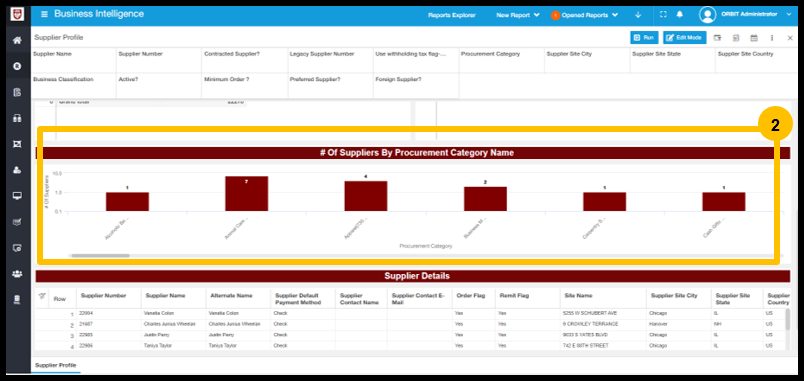Click the home icon in sidebar

(x=17, y=40)
